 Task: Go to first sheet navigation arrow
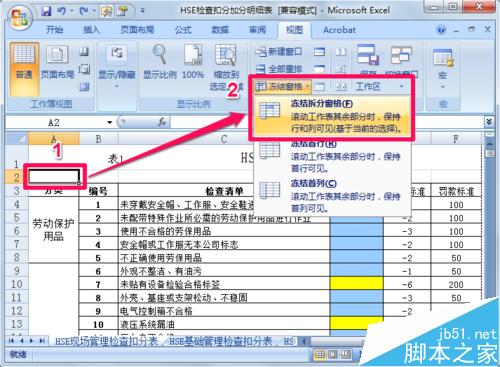(11, 341)
